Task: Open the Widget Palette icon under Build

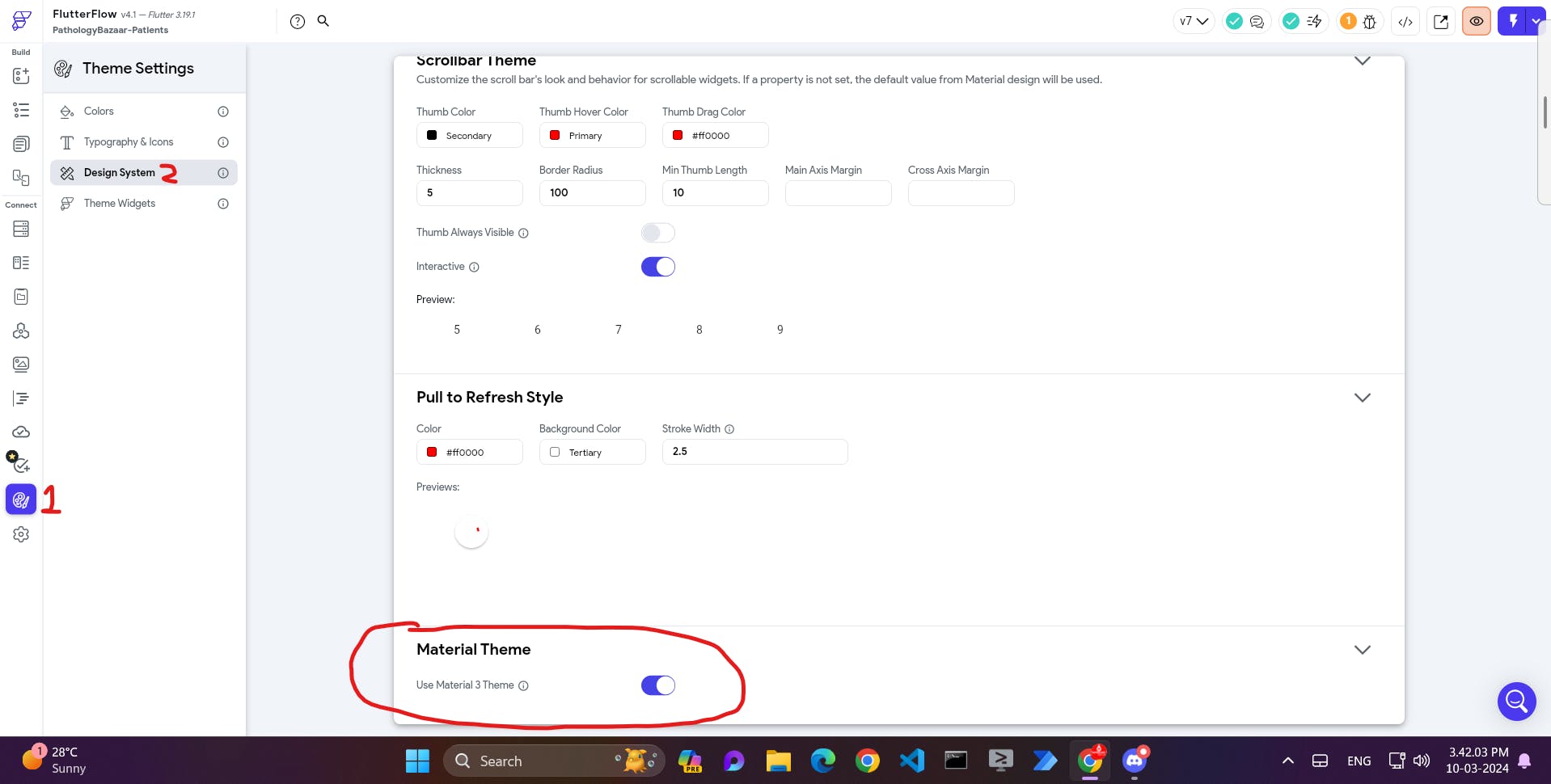Action: pyautogui.click(x=21, y=76)
